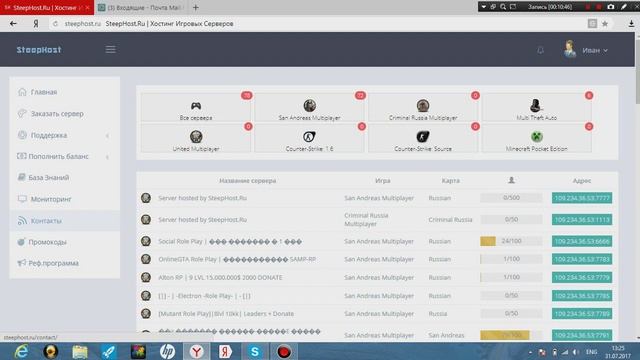The height and width of the screenshot is (360, 640).
Task: Open Главная in sidebar
Action: point(64,92)
